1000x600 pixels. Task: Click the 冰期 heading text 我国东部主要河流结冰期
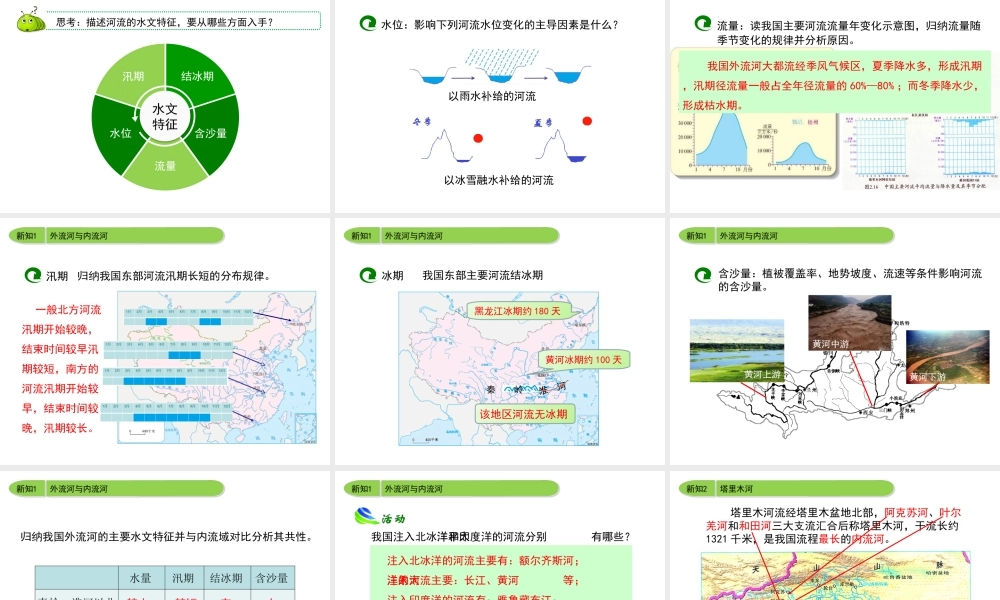click(x=483, y=275)
